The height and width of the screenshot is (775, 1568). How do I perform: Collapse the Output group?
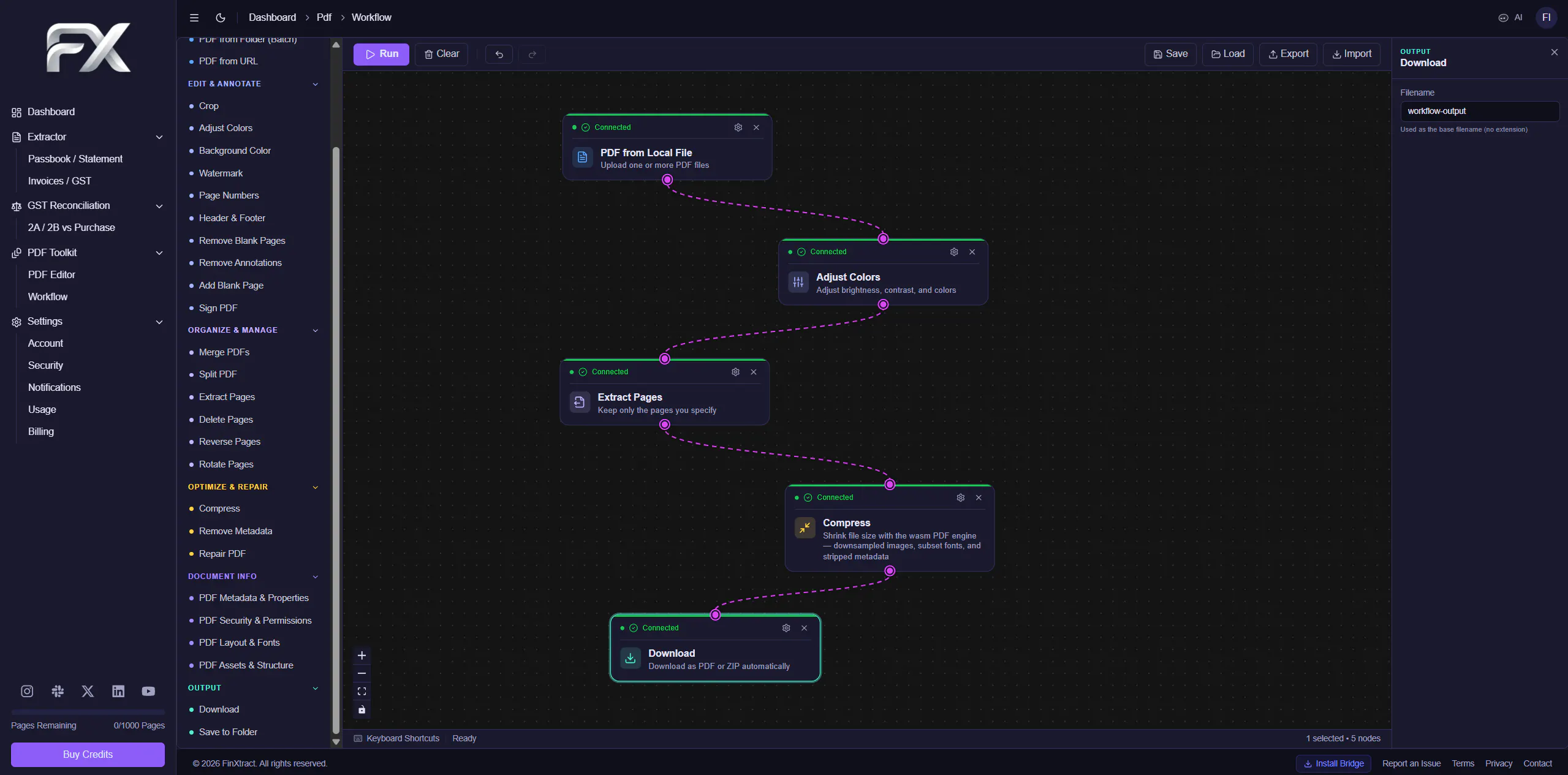pyautogui.click(x=316, y=688)
